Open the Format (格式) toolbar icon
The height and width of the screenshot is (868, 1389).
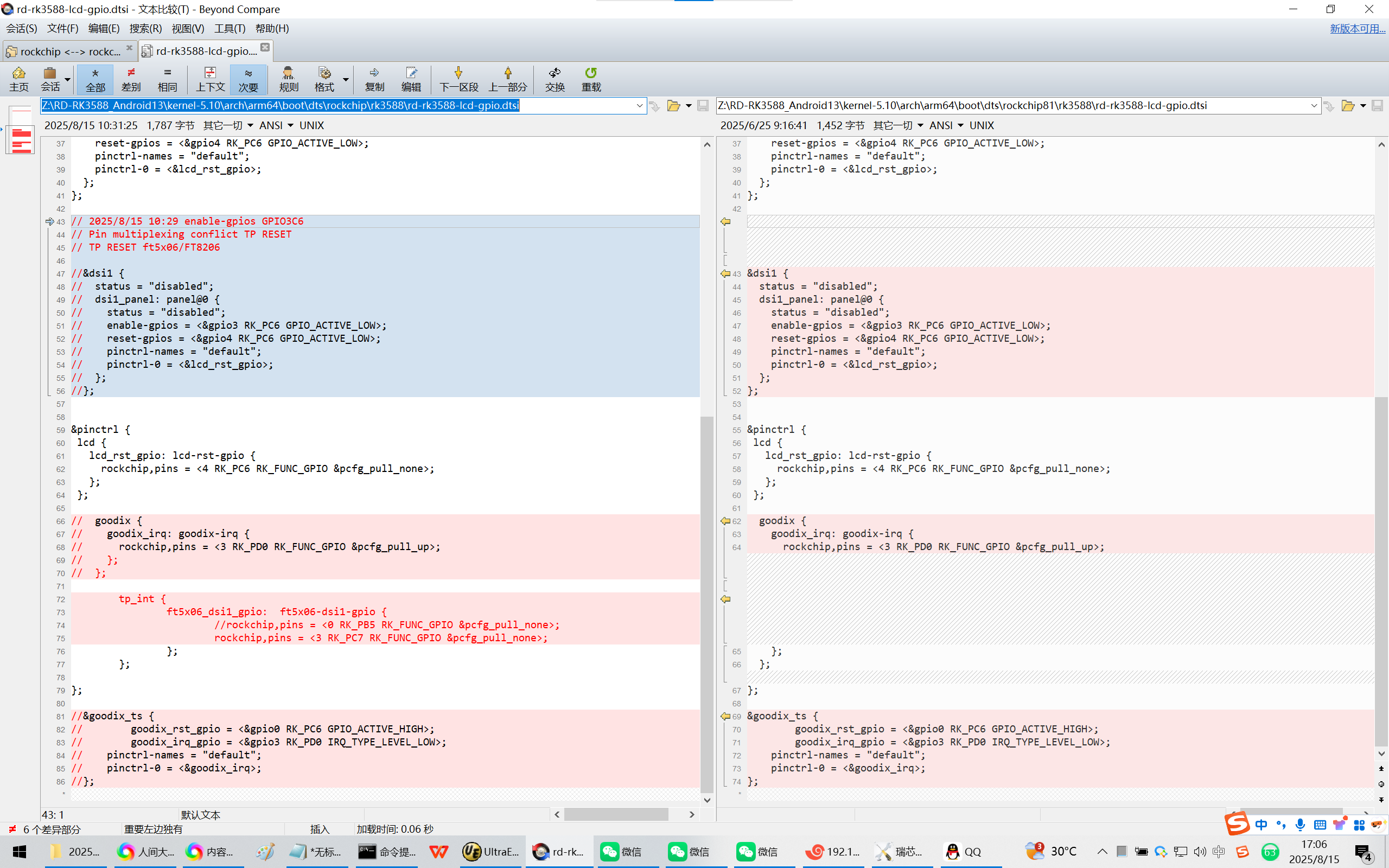coord(324,79)
